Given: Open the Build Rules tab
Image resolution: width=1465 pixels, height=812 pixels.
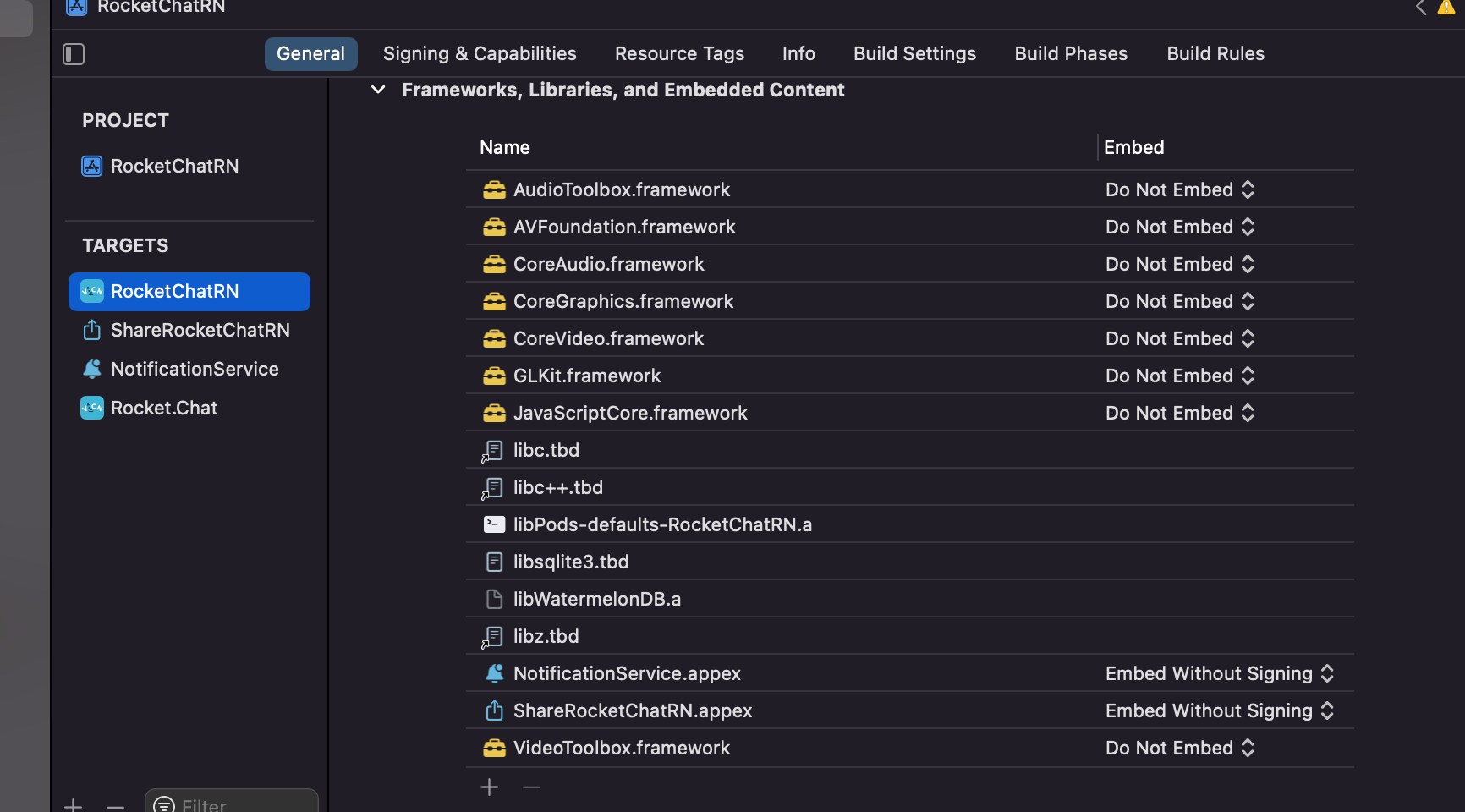Looking at the screenshot, I should pos(1215,53).
